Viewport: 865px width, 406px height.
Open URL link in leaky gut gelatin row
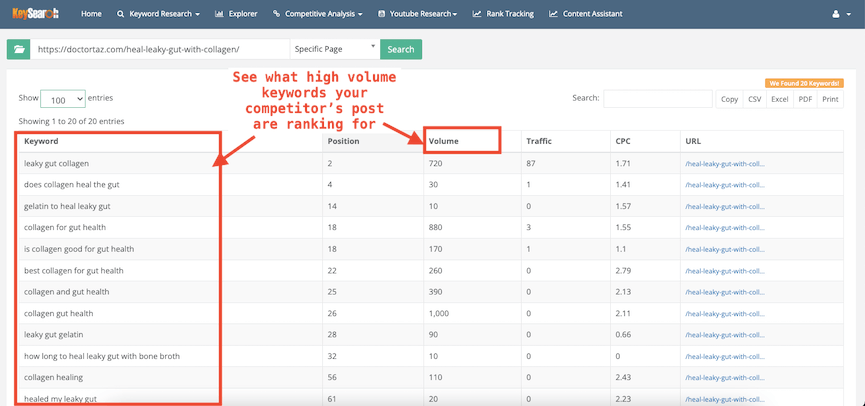(725, 335)
